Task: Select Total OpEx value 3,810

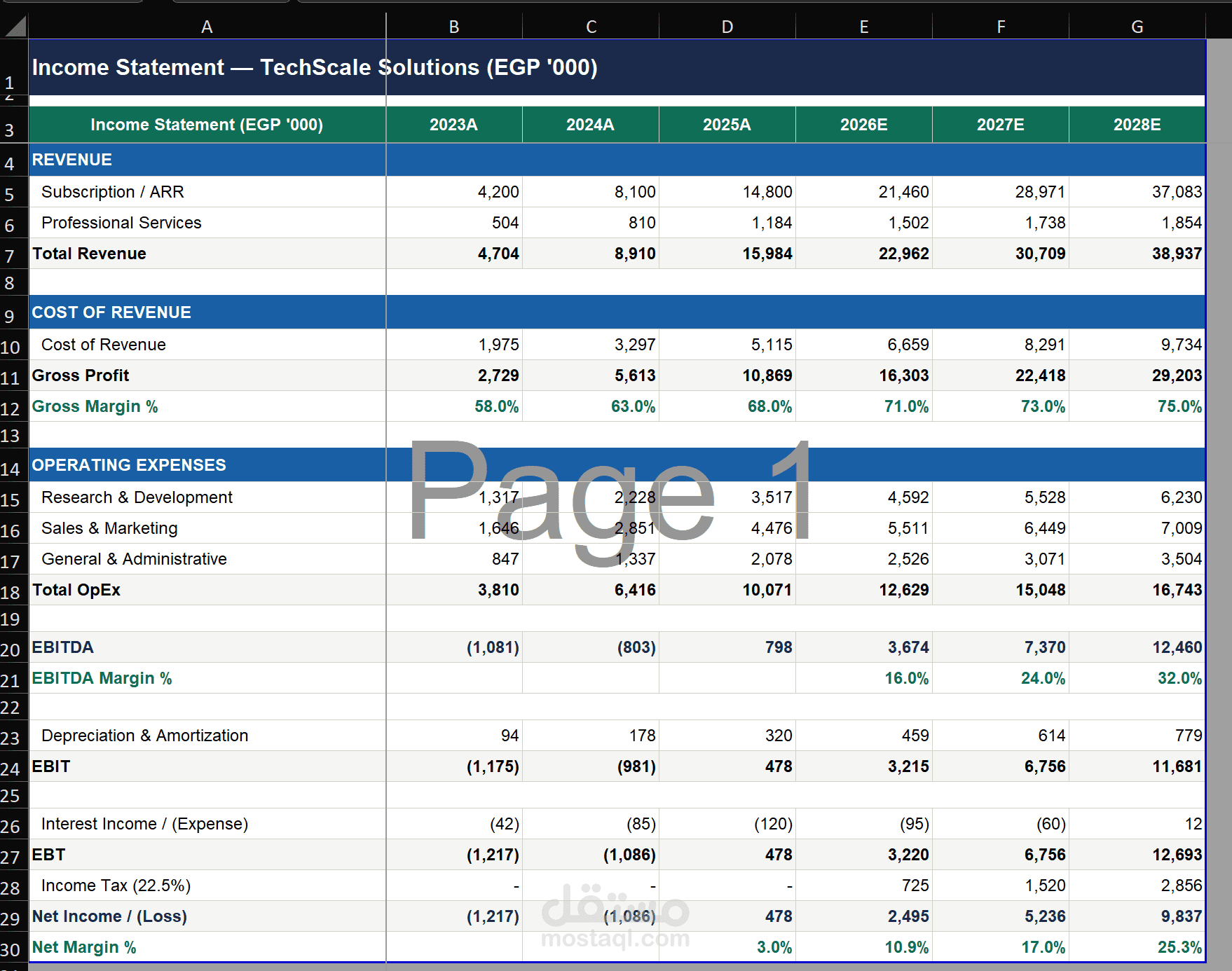Action: pos(454,590)
